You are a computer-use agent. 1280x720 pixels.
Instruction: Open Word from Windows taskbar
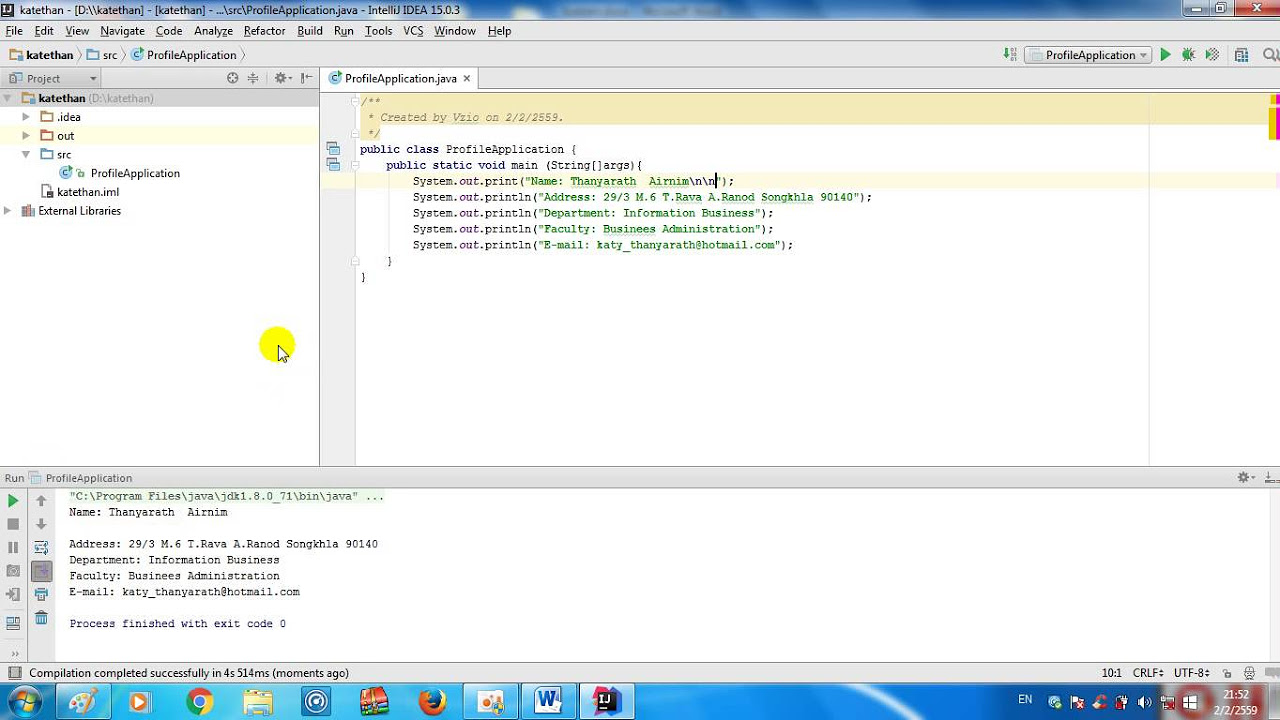click(548, 702)
